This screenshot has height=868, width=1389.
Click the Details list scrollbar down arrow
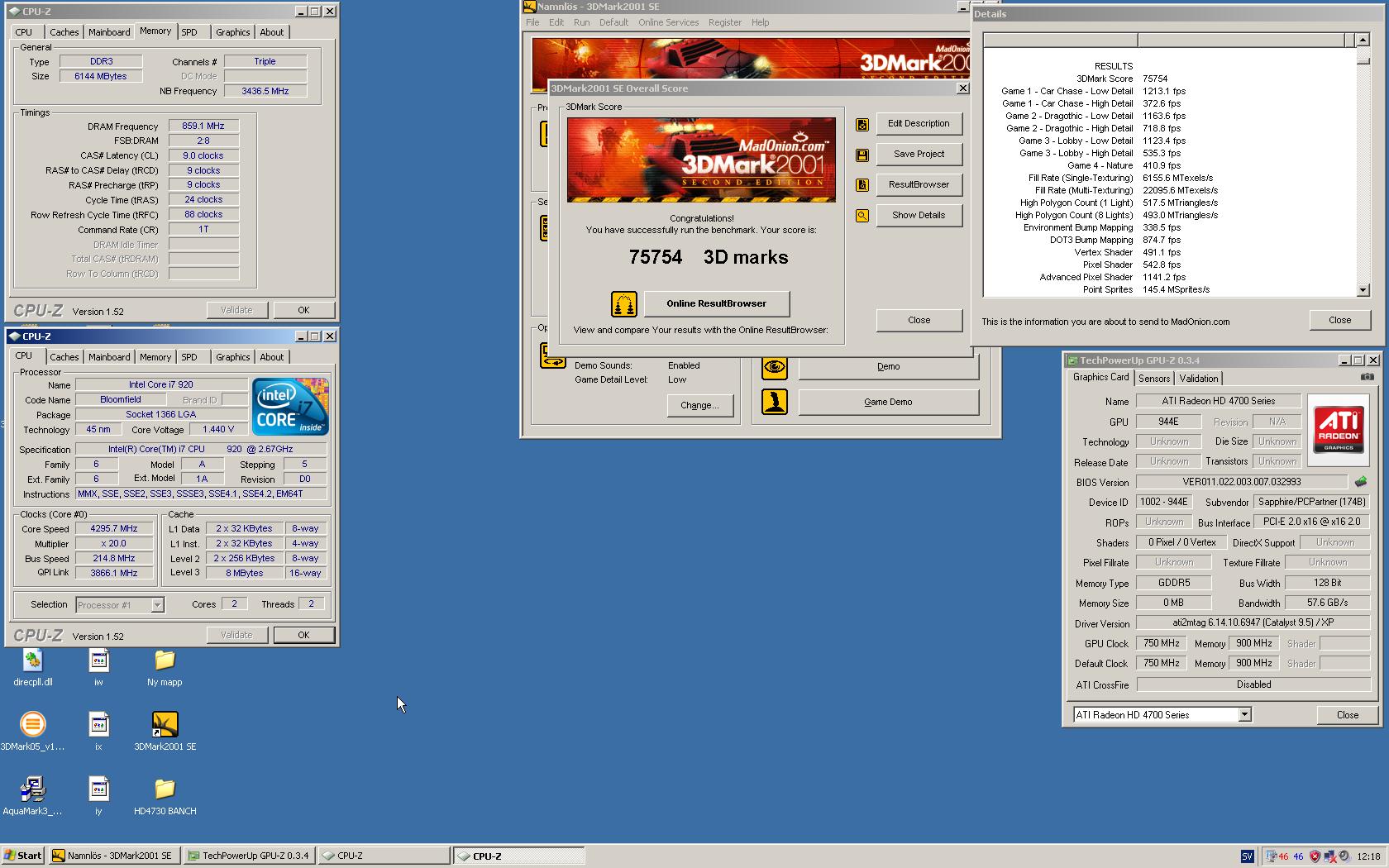(x=1363, y=290)
